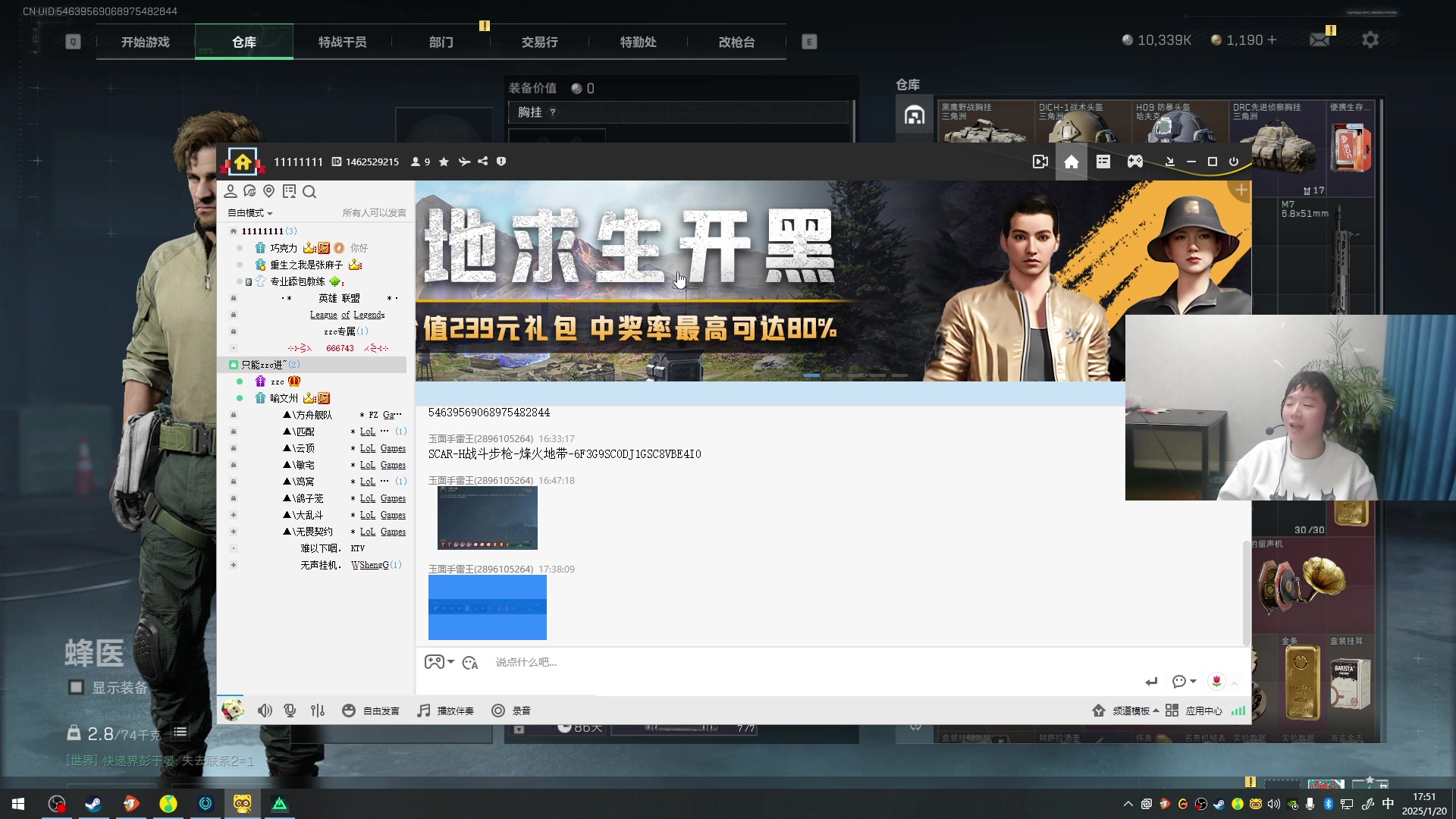Screen dimensions: 1456x819
Task: Open the 16:47:18 chat screenshot thumbnail
Action: click(488, 518)
